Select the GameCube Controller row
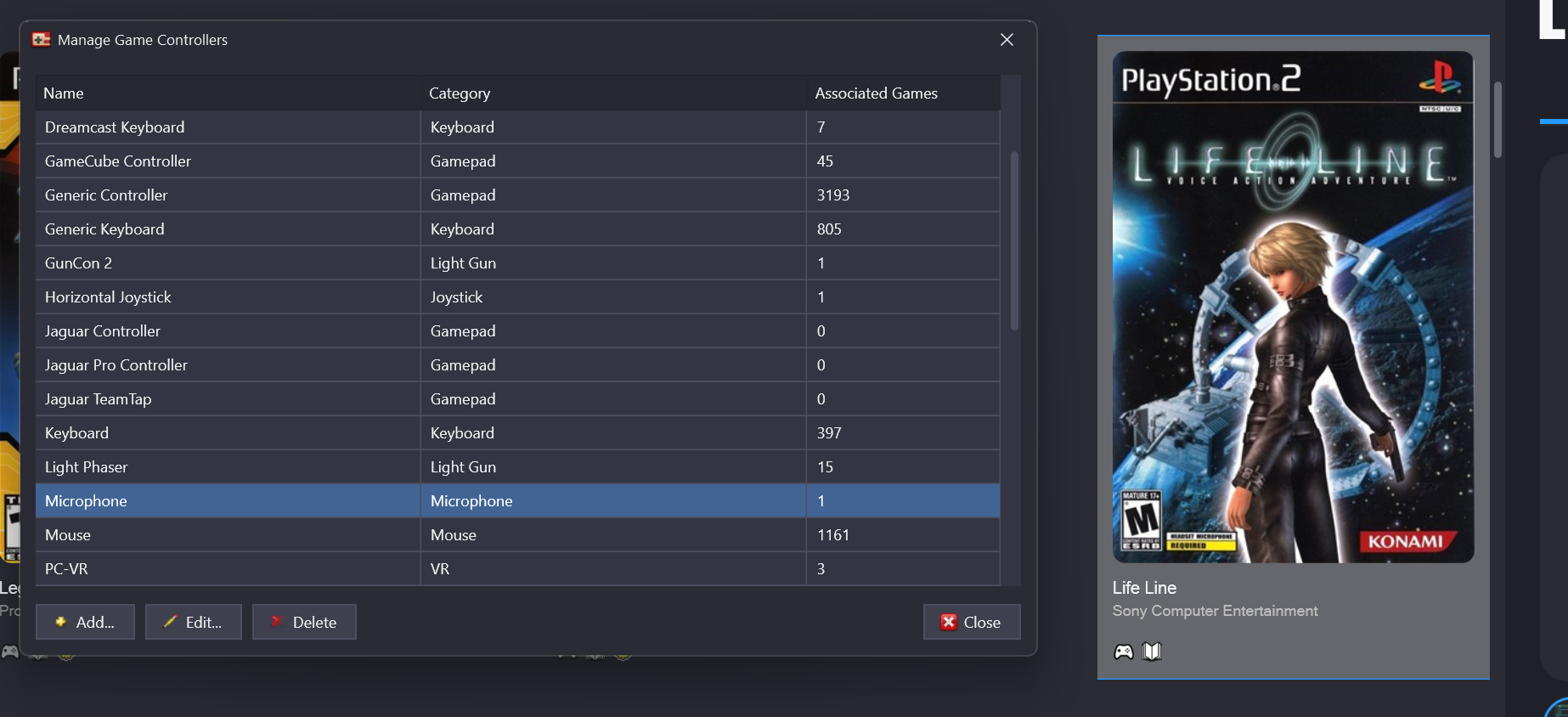This screenshot has width=1568, height=717. (118, 161)
